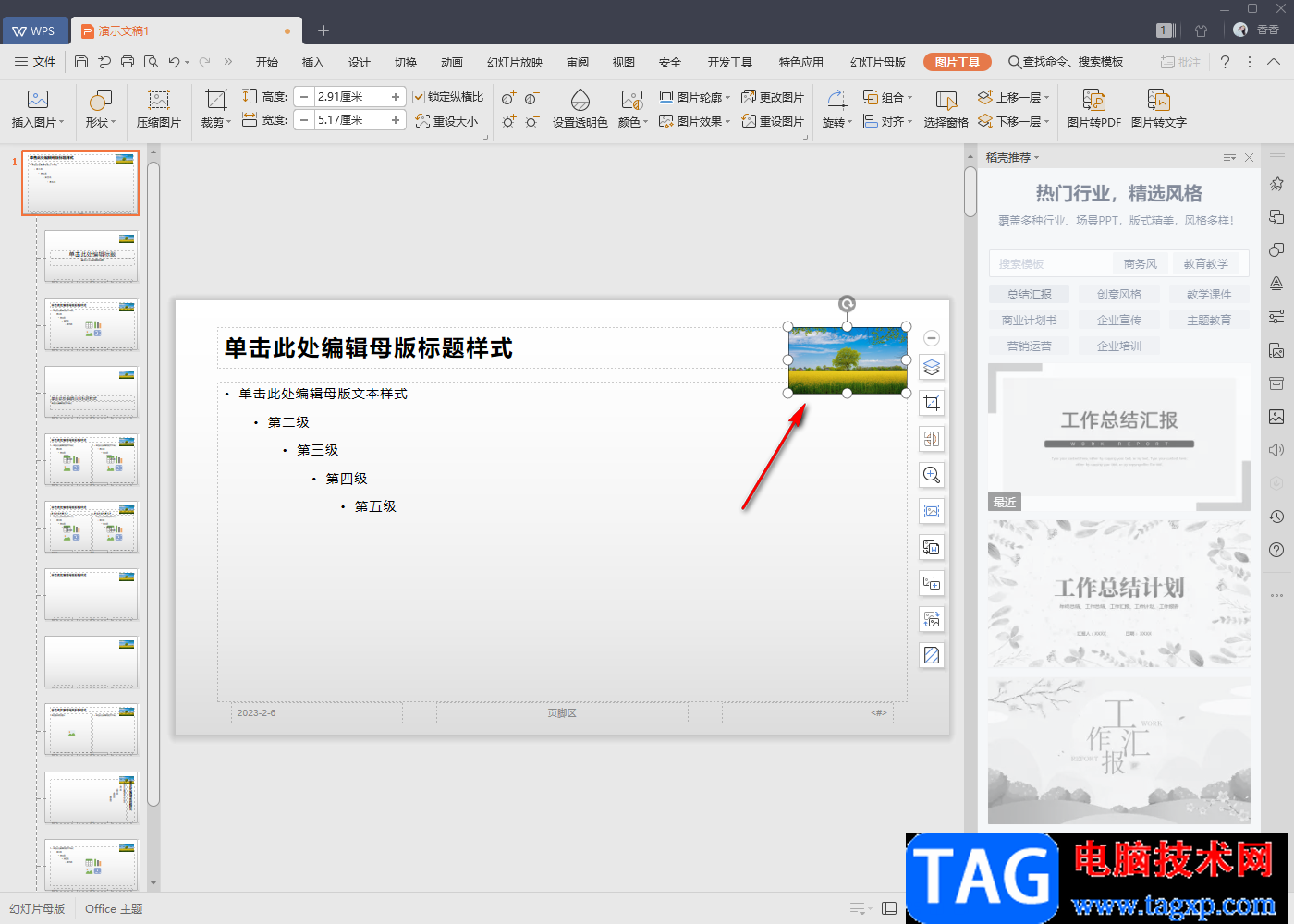Viewport: 1294px width, 924px height.
Task: Click Set Transparent Color (设置透明色) icon
Action: [x=580, y=100]
